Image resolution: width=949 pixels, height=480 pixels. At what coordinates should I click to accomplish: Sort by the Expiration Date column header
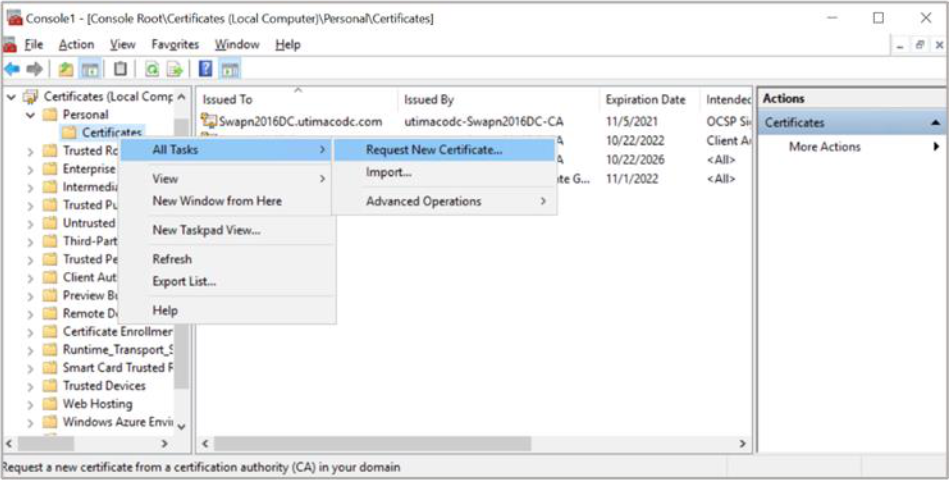[645, 100]
